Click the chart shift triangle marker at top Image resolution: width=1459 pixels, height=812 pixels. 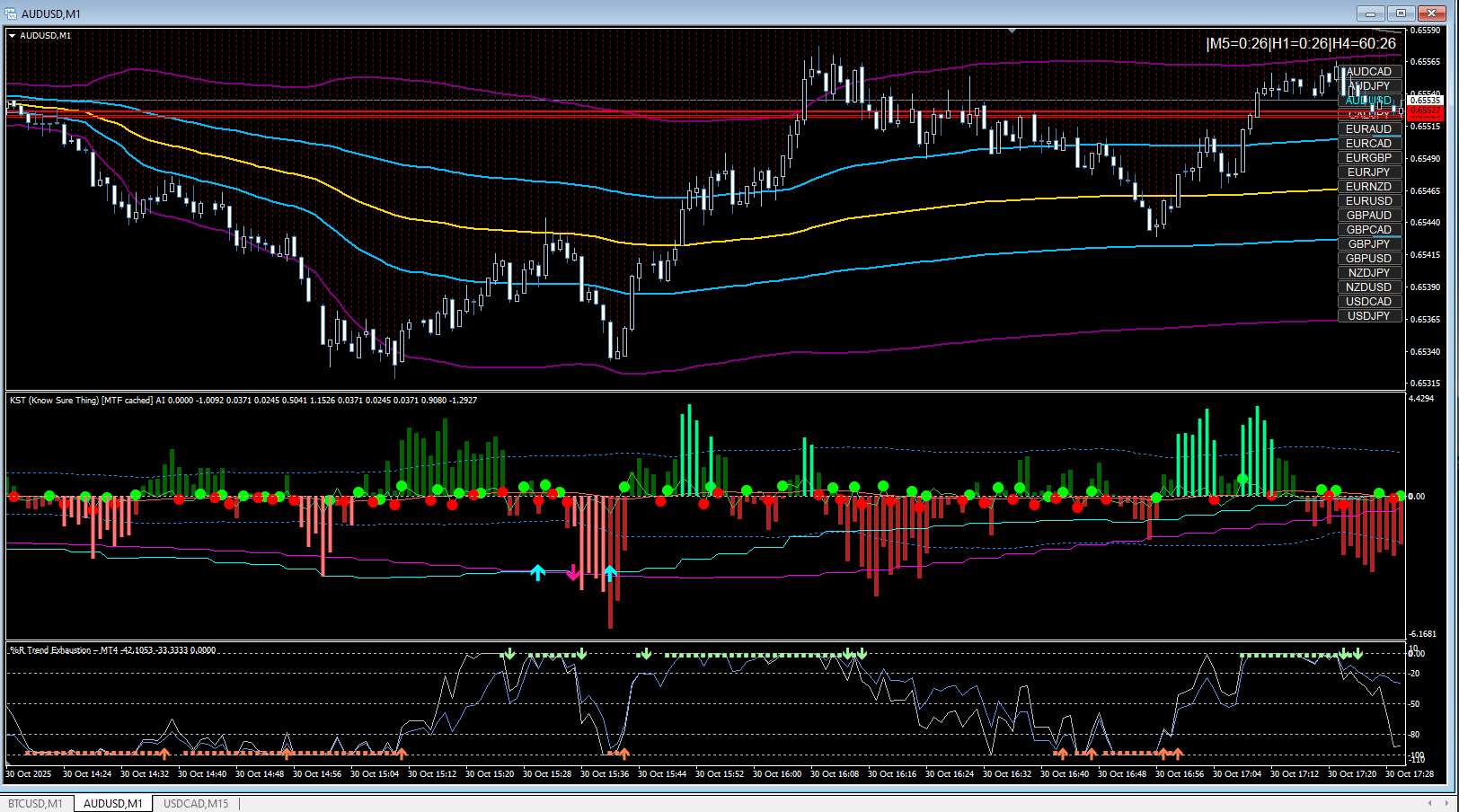[x=1012, y=31]
